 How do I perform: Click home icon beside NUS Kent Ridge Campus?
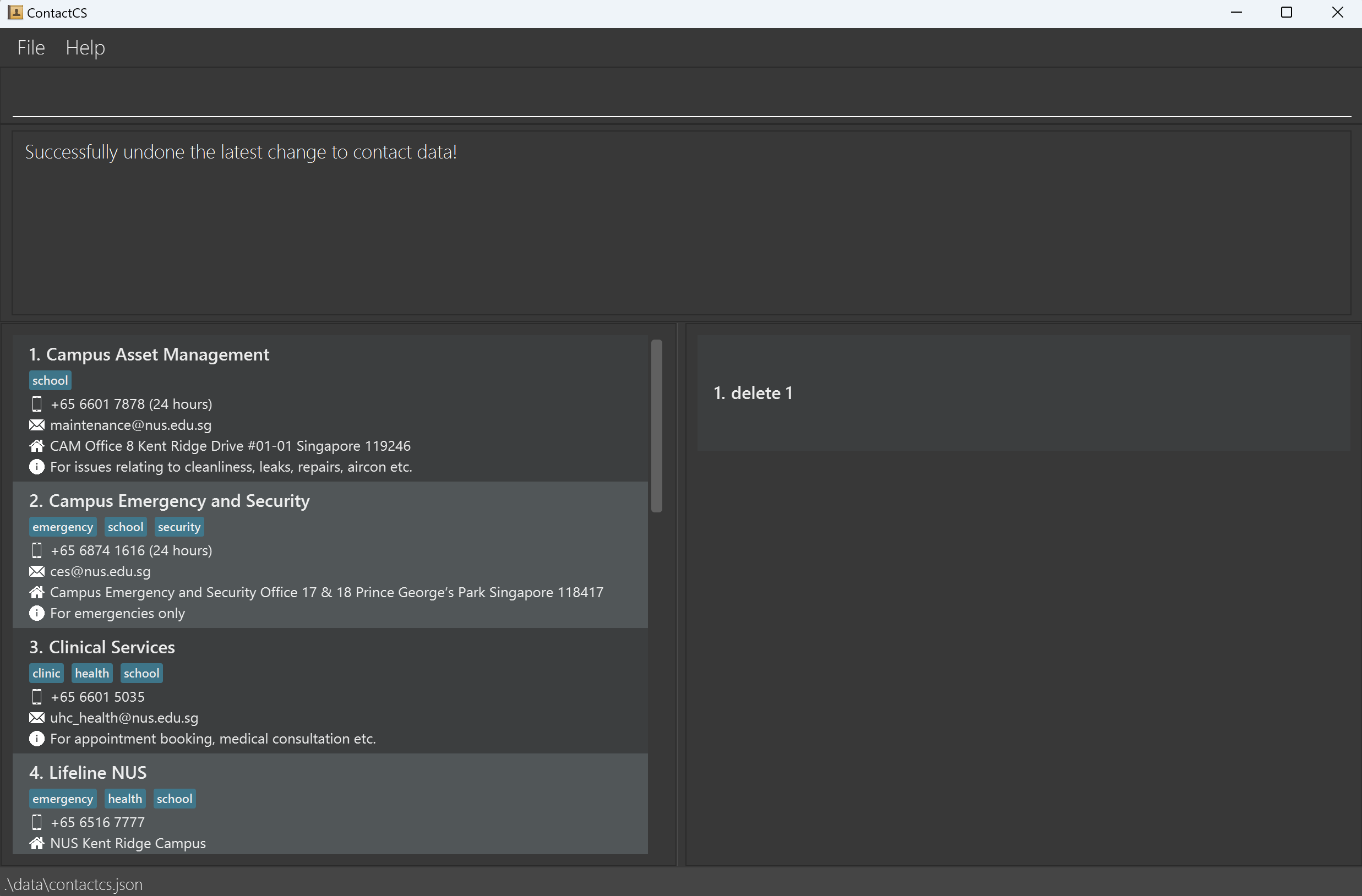[37, 843]
